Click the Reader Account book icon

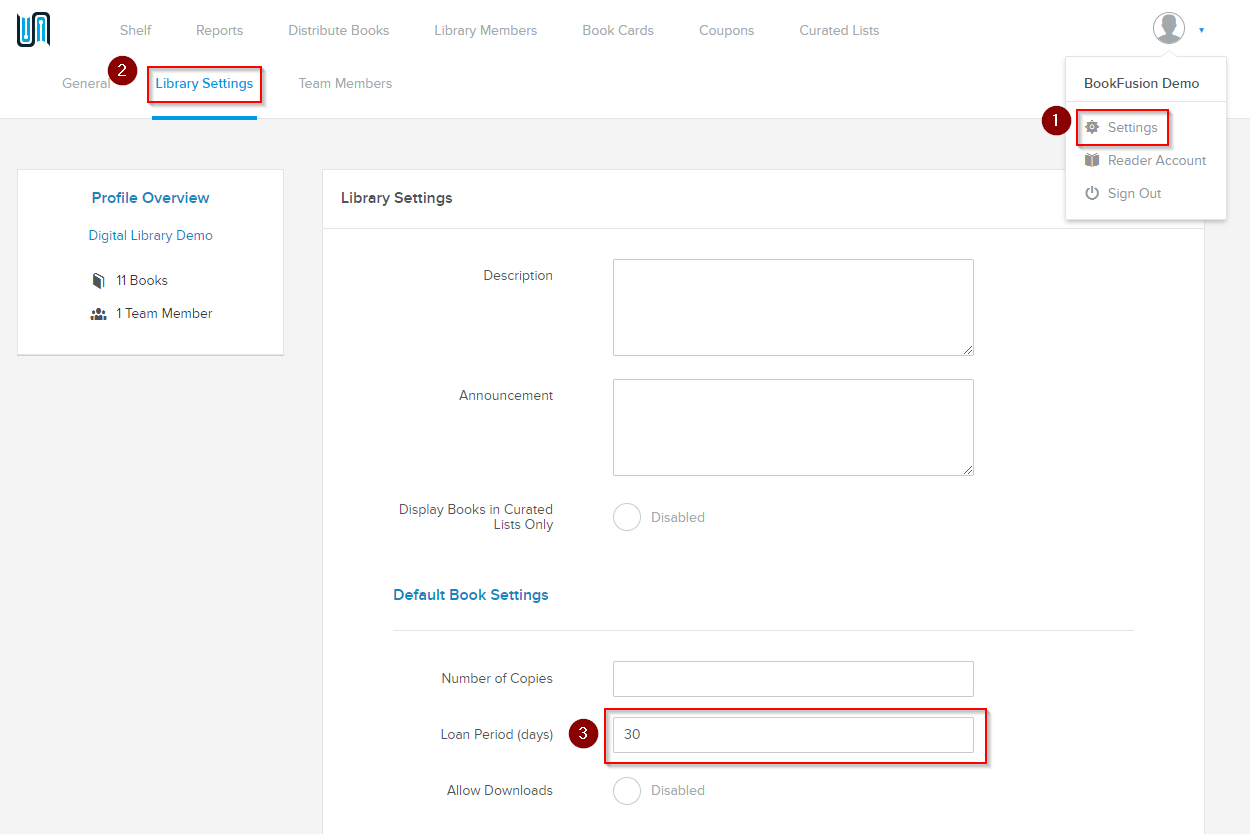[x=1092, y=160]
